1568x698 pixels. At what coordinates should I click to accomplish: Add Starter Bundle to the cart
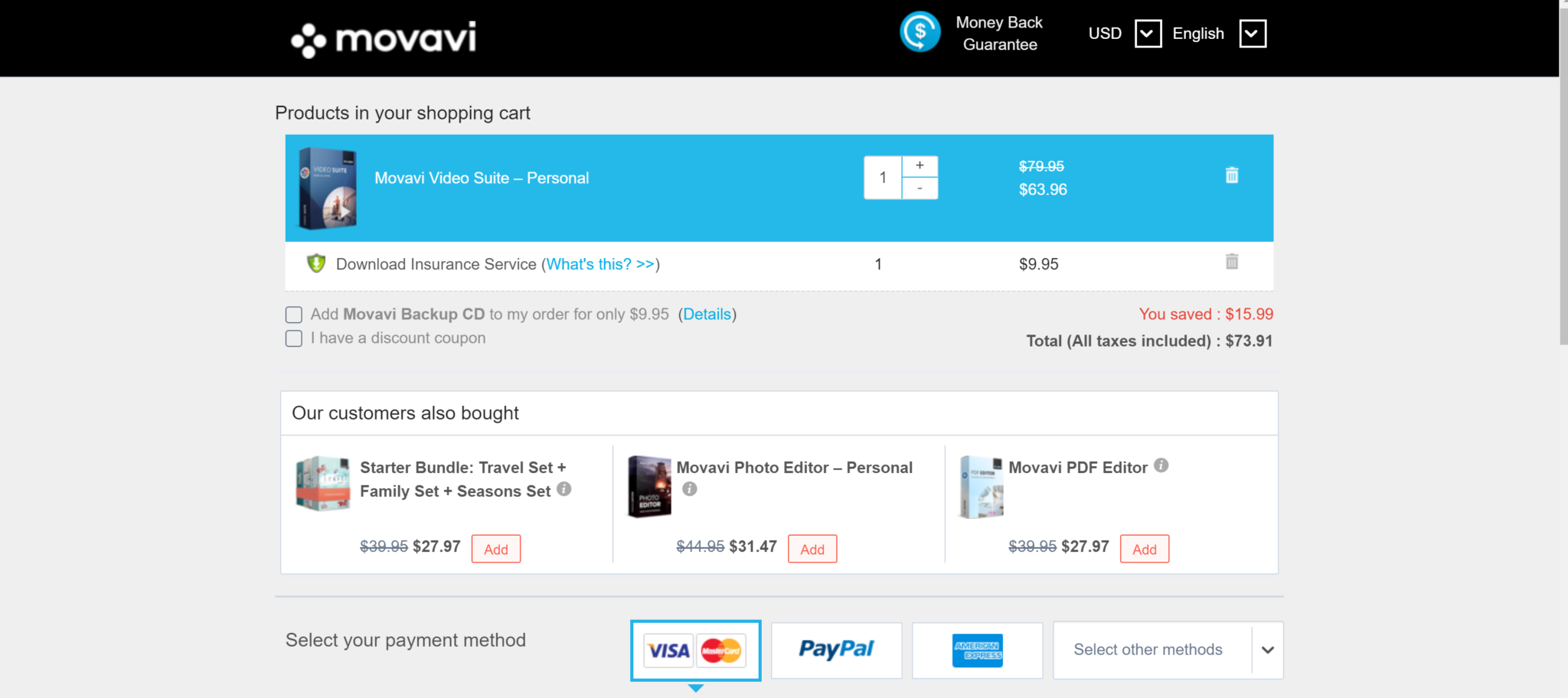tap(496, 549)
